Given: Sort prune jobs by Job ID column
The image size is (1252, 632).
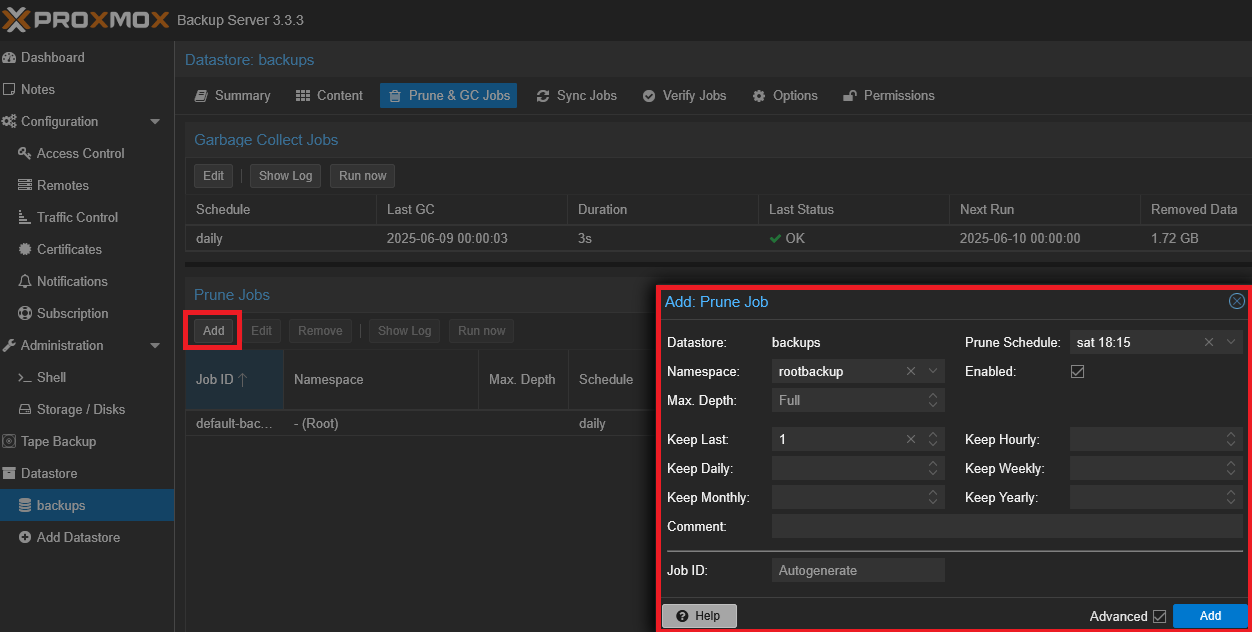Looking at the screenshot, I should 234,380.
